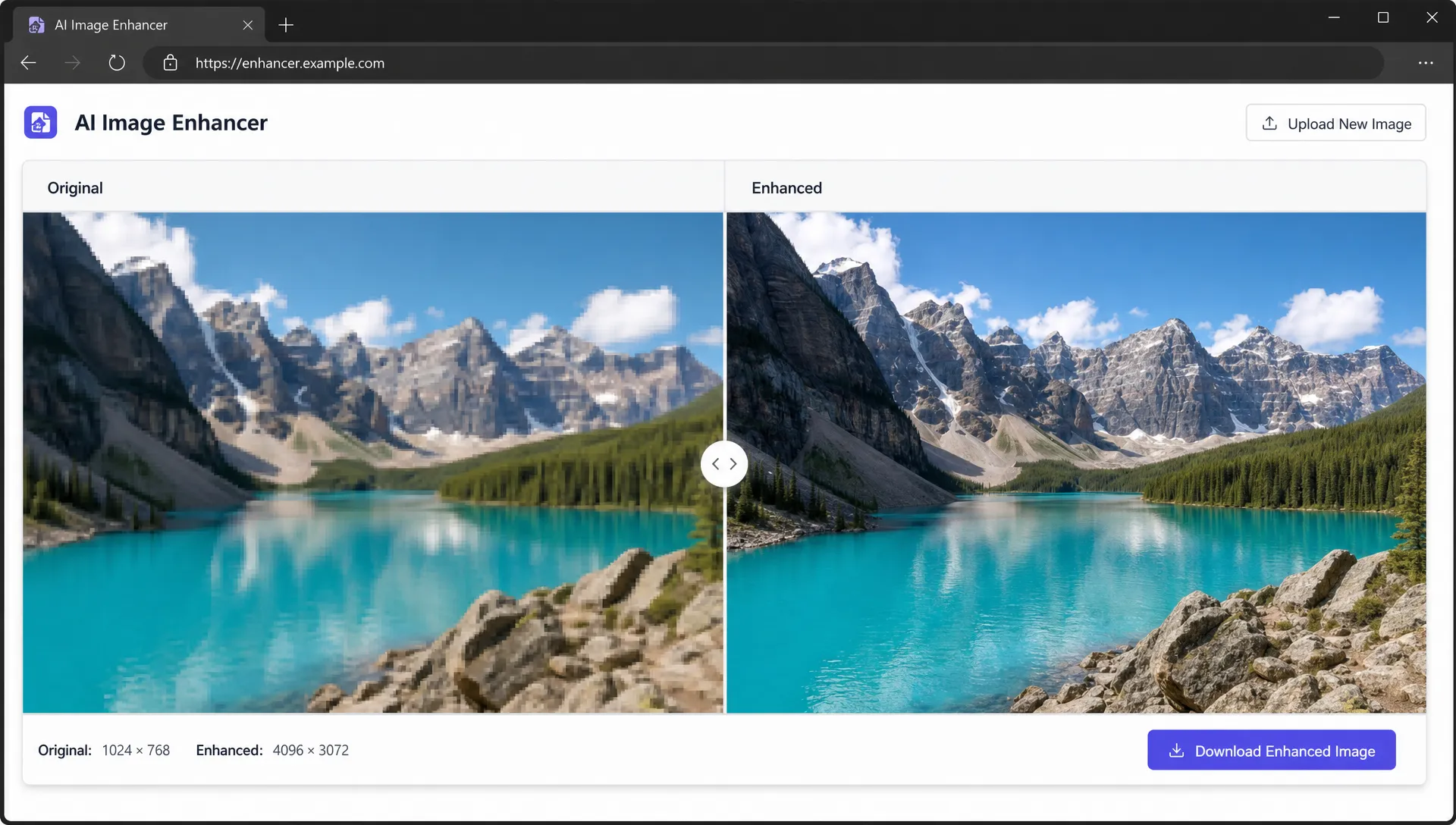The height and width of the screenshot is (825, 1456).
Task: Minimize the browser window
Action: point(1334,17)
